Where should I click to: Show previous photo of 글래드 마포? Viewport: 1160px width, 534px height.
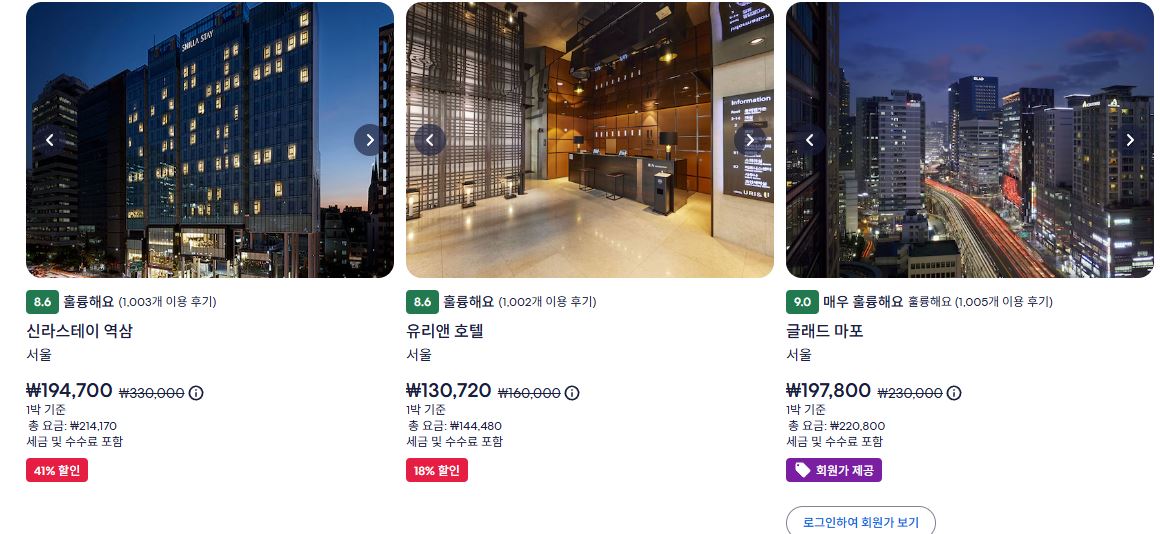[x=810, y=140]
